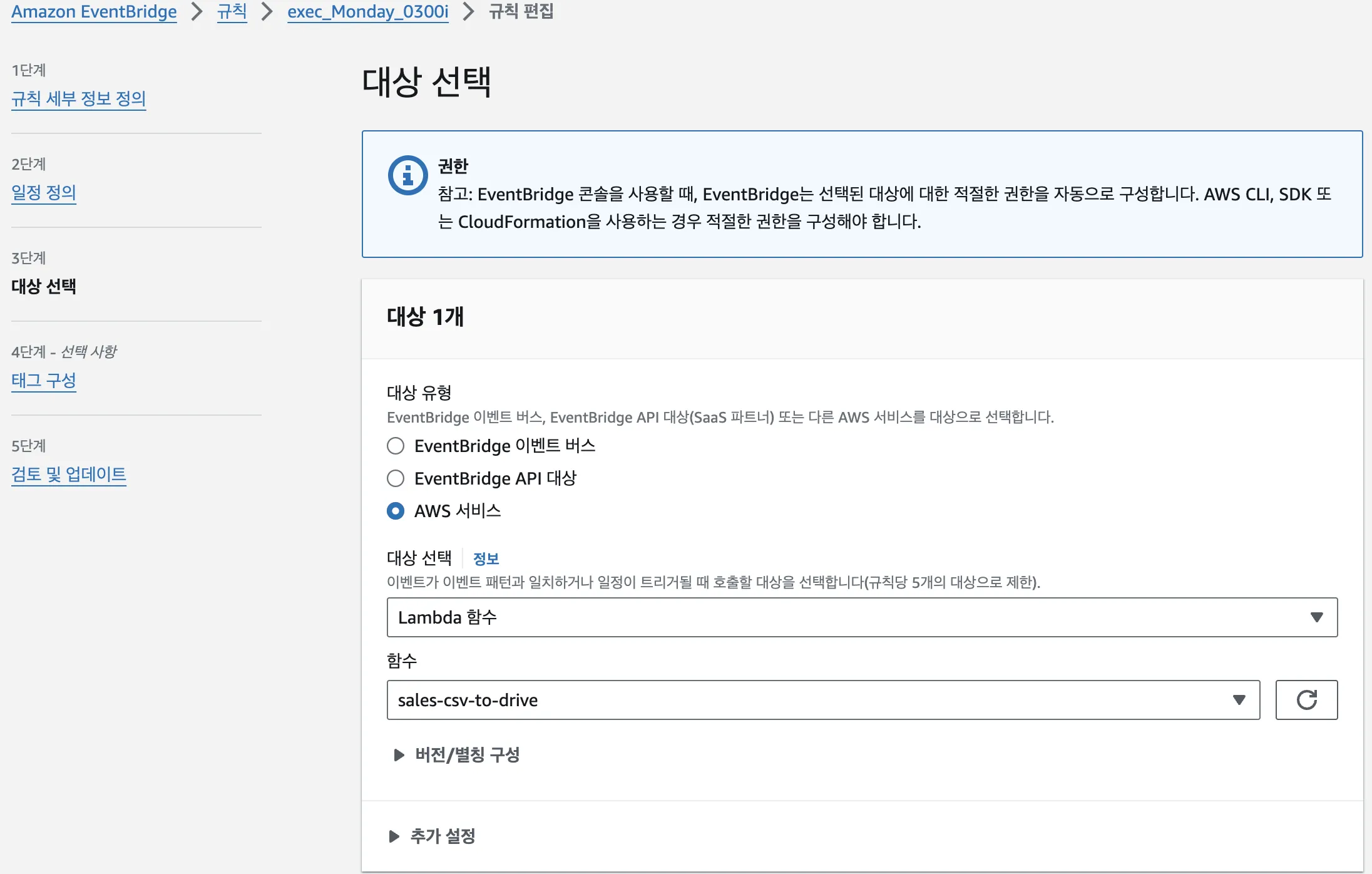Open the exec_Monday_0300i breadcrumb link

click(x=367, y=11)
